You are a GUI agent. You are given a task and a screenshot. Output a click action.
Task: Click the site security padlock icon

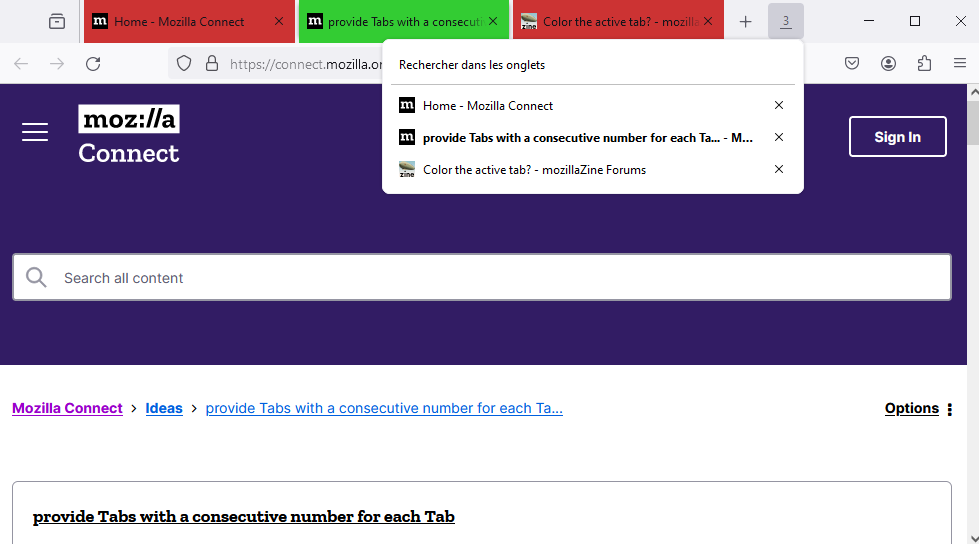pos(211,64)
